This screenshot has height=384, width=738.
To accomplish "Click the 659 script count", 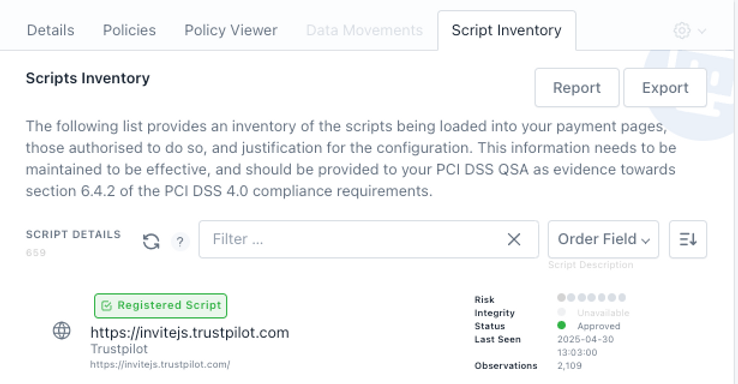I will 36,253.
